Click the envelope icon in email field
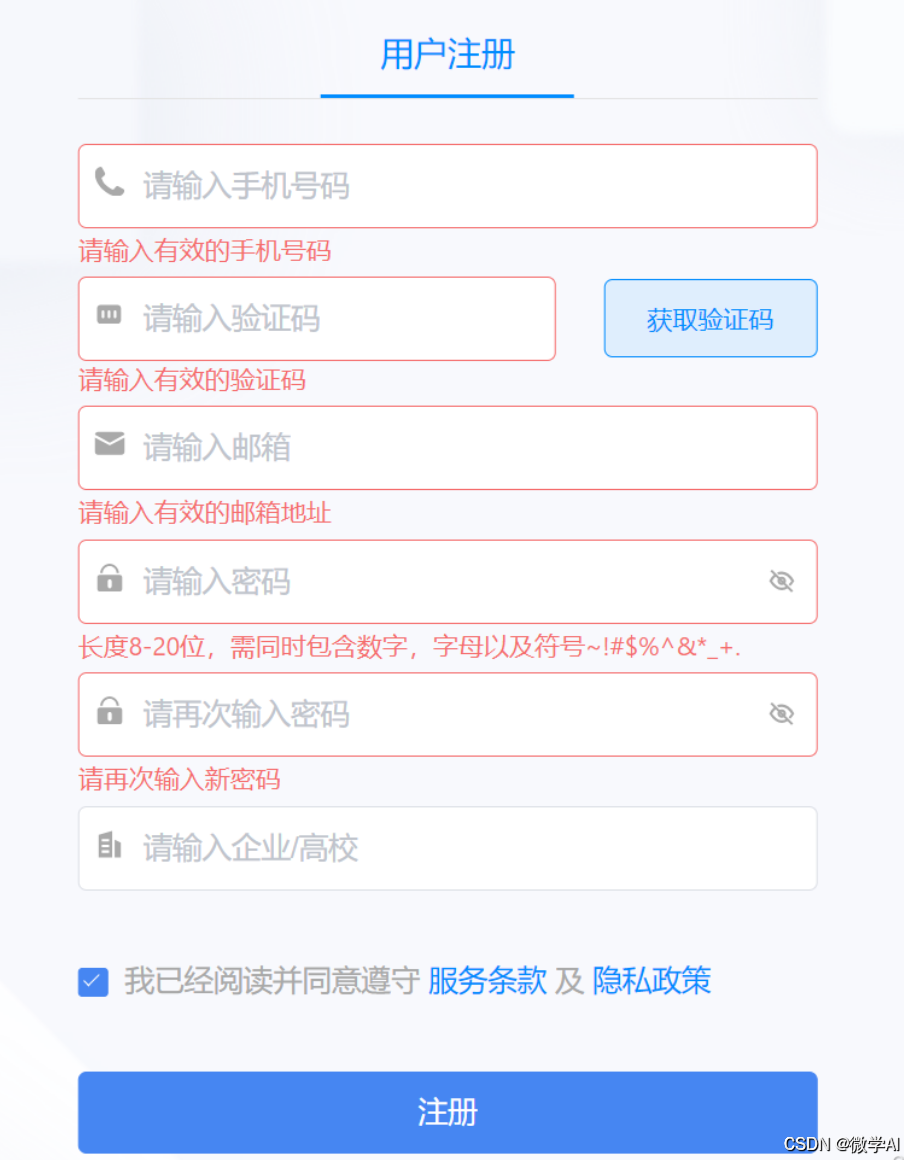 pyautogui.click(x=109, y=444)
